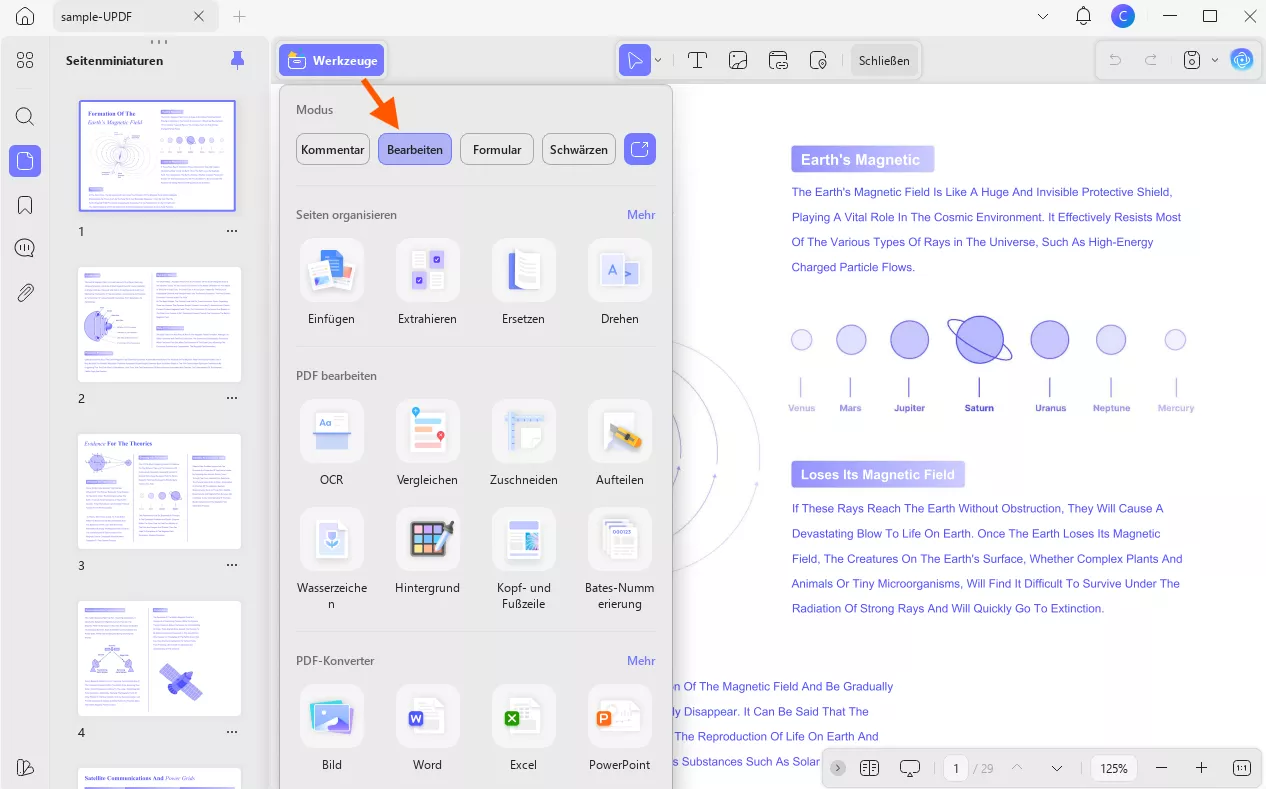Toggle the comments list panel icon

(x=25, y=249)
